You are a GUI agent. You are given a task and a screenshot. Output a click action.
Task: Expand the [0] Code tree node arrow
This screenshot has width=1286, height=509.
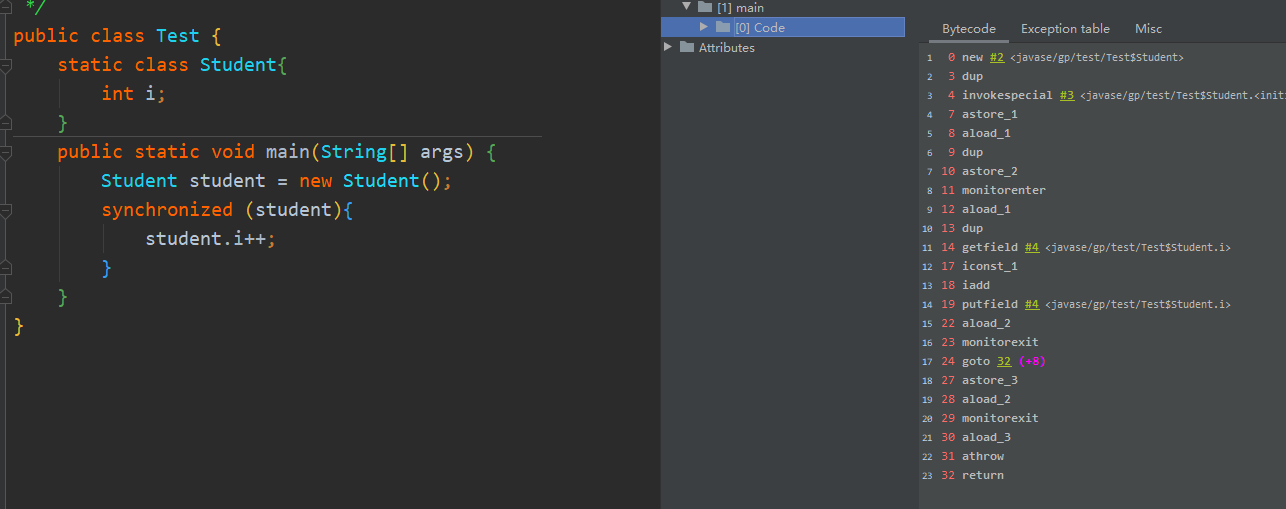click(x=705, y=27)
